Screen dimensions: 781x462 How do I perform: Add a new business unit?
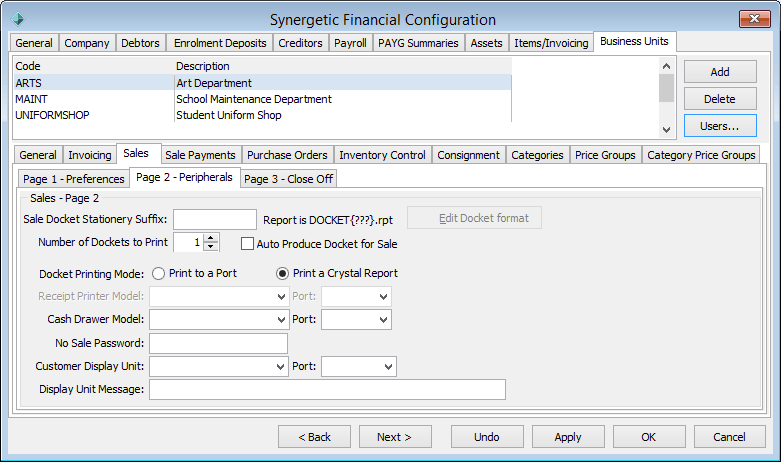720,72
